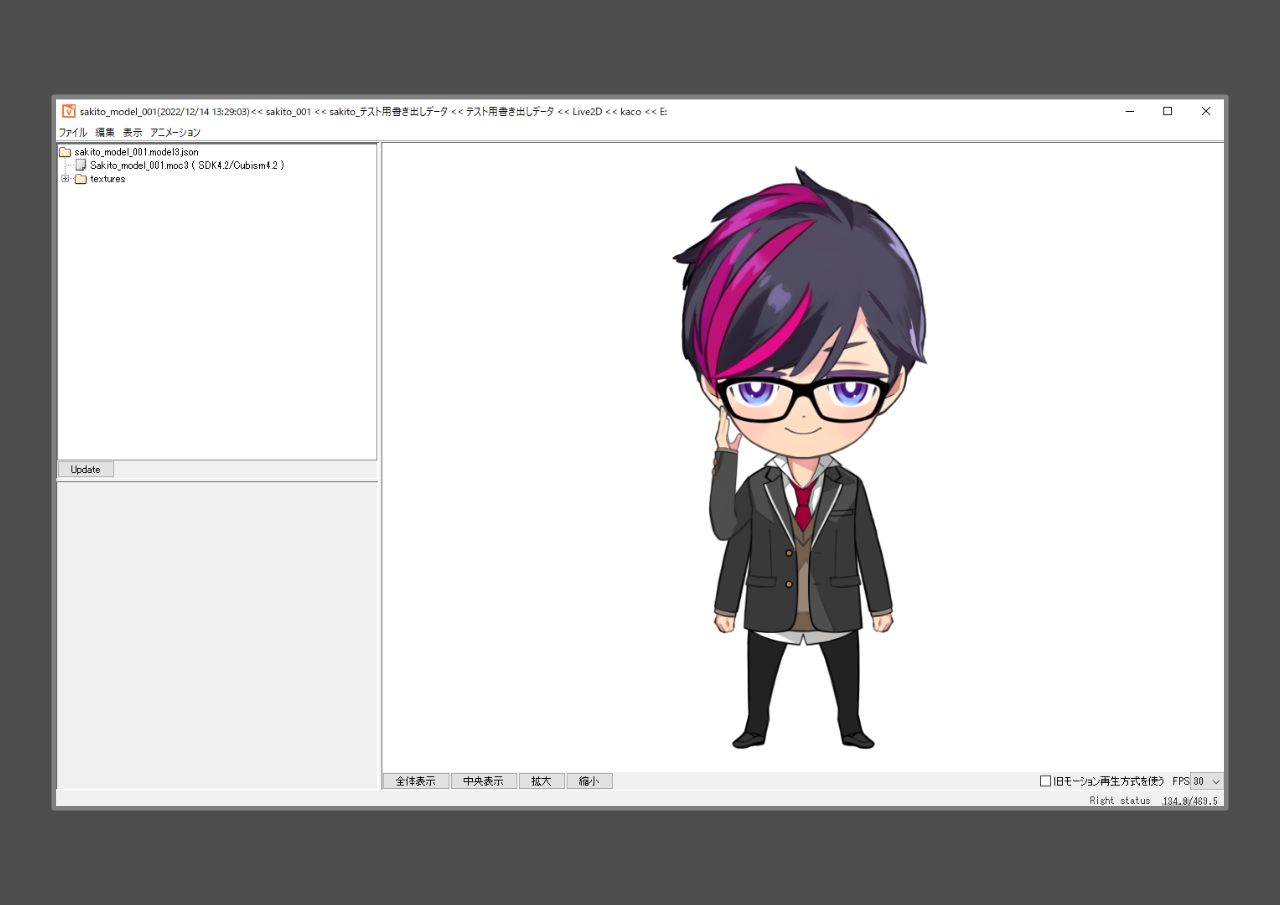Click the FPS label
Image resolution: width=1280 pixels, height=905 pixels.
click(x=1180, y=781)
